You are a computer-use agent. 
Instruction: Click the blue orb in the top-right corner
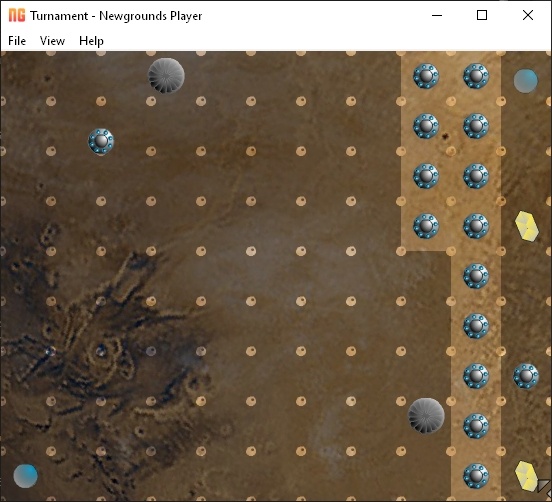[526, 81]
